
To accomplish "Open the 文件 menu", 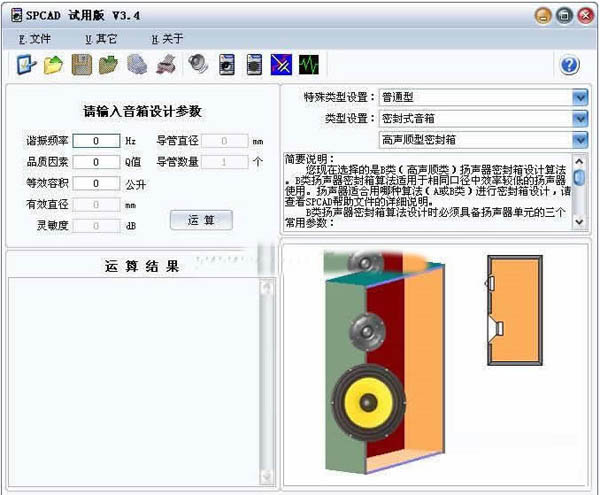I will click(34, 39).
